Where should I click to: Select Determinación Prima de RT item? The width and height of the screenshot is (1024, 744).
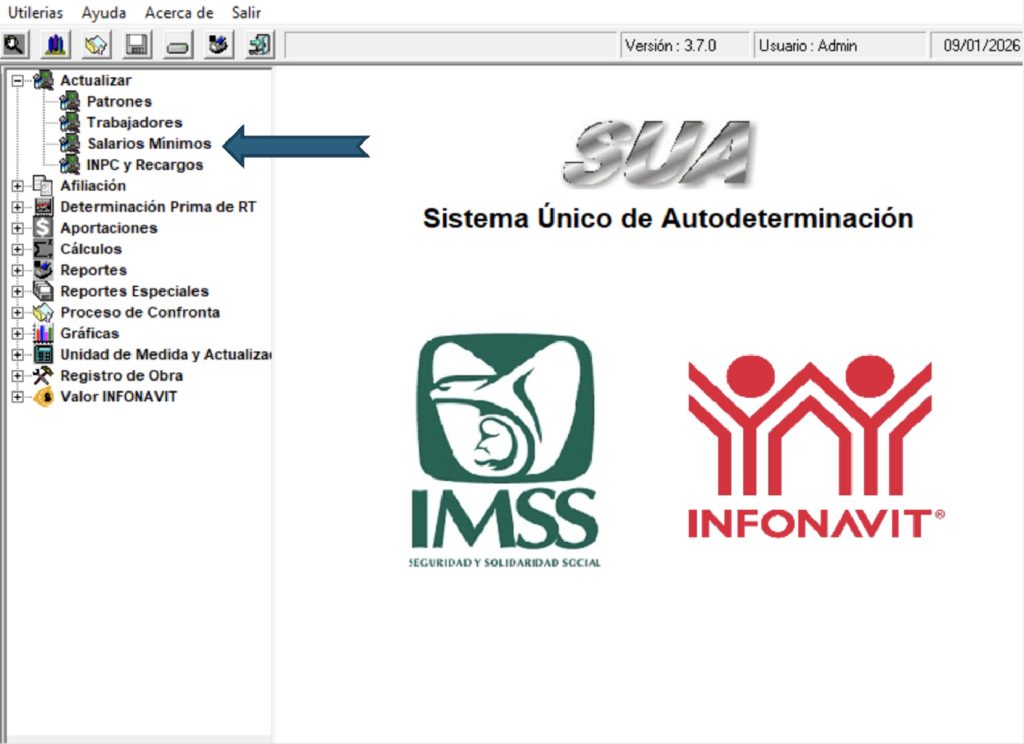click(x=158, y=207)
